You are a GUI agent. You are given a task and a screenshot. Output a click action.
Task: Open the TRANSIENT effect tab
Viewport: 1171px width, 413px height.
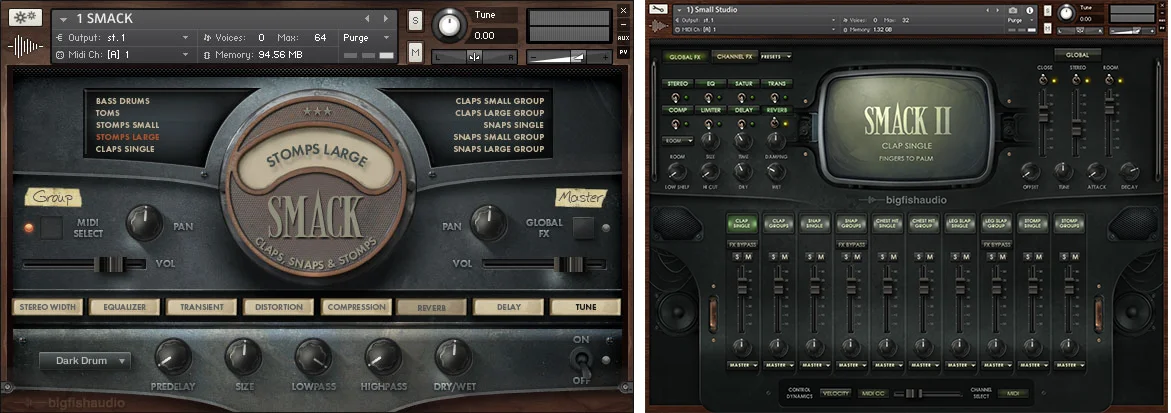(x=202, y=307)
